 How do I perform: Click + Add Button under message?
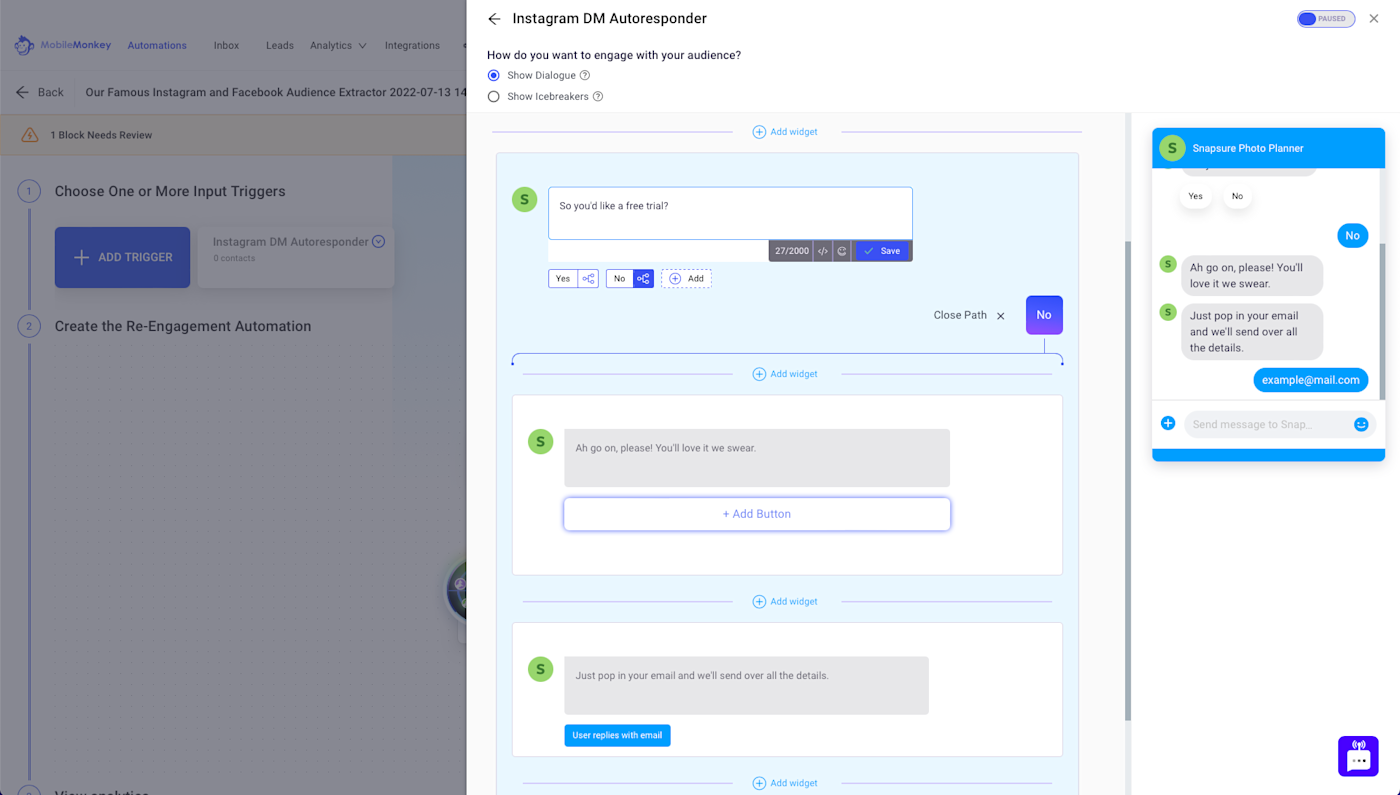tap(757, 514)
